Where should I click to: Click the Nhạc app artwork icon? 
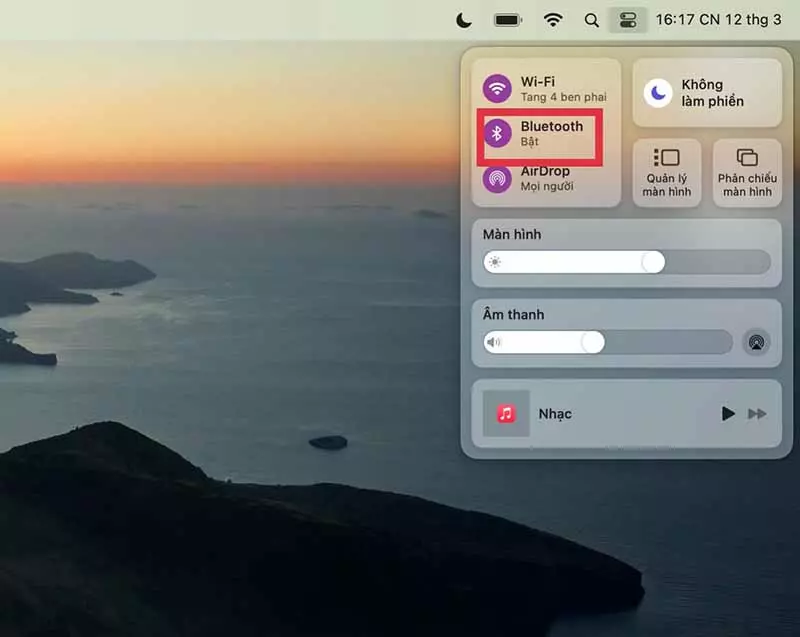[x=506, y=414]
